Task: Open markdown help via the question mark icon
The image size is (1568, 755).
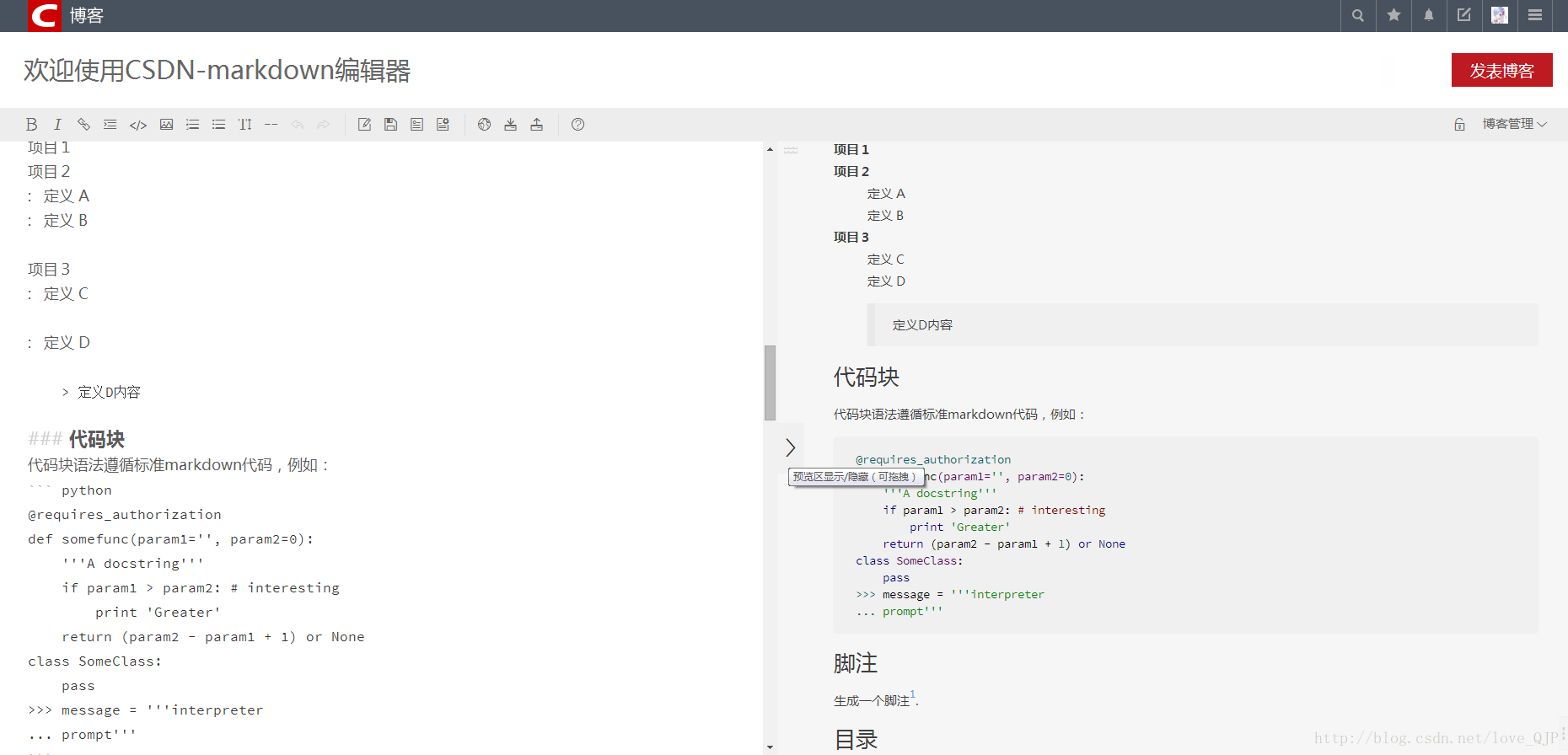Action: tap(577, 125)
